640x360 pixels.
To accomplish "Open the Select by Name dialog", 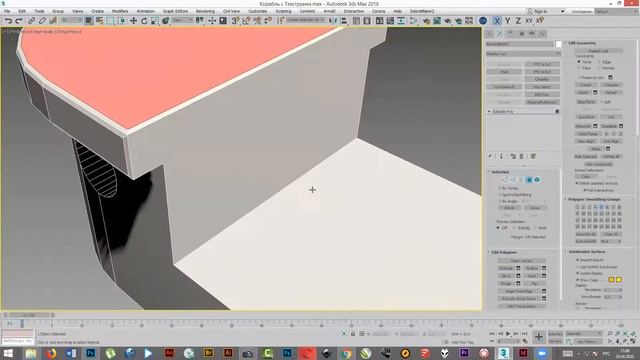I will (x=100, y=20).
